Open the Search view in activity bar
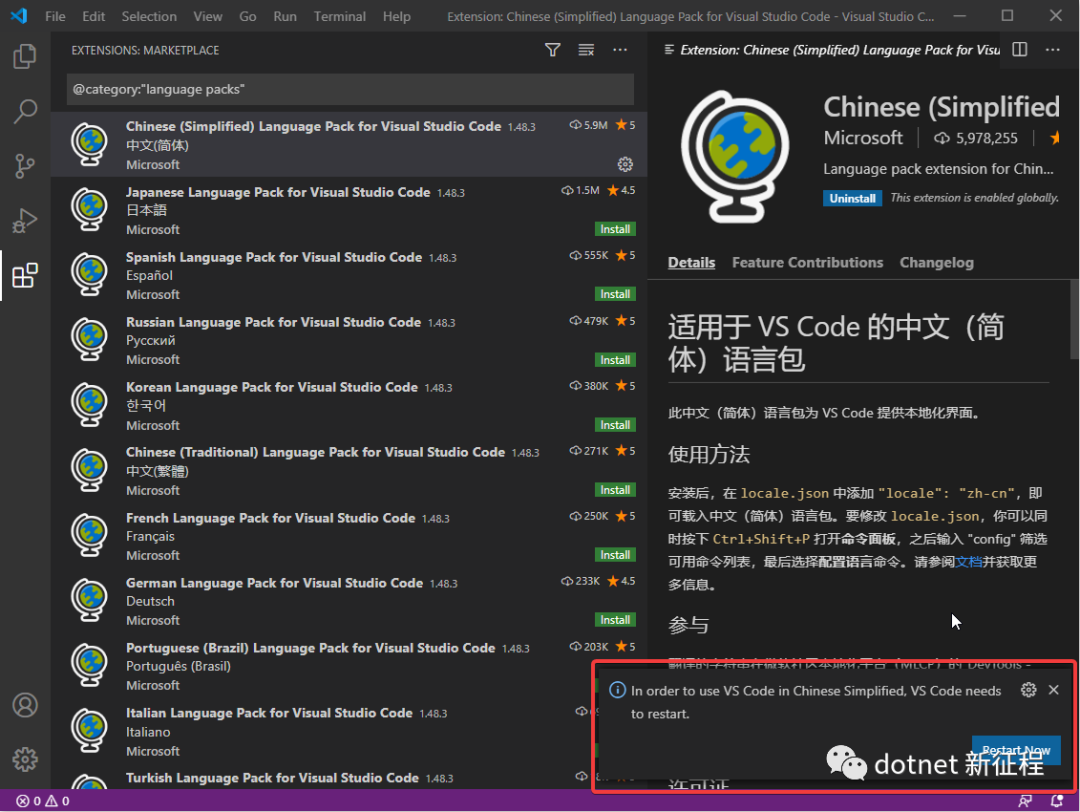 [x=25, y=111]
